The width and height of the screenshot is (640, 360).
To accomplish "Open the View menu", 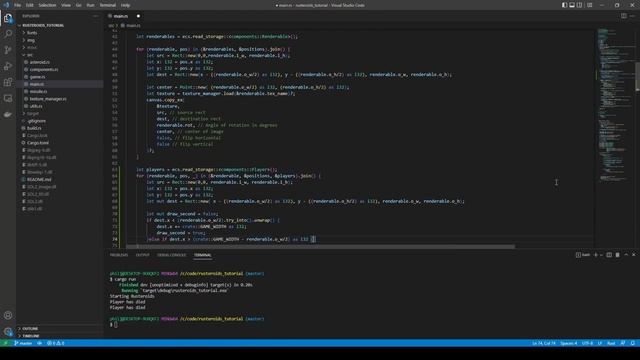I will click(66, 5).
